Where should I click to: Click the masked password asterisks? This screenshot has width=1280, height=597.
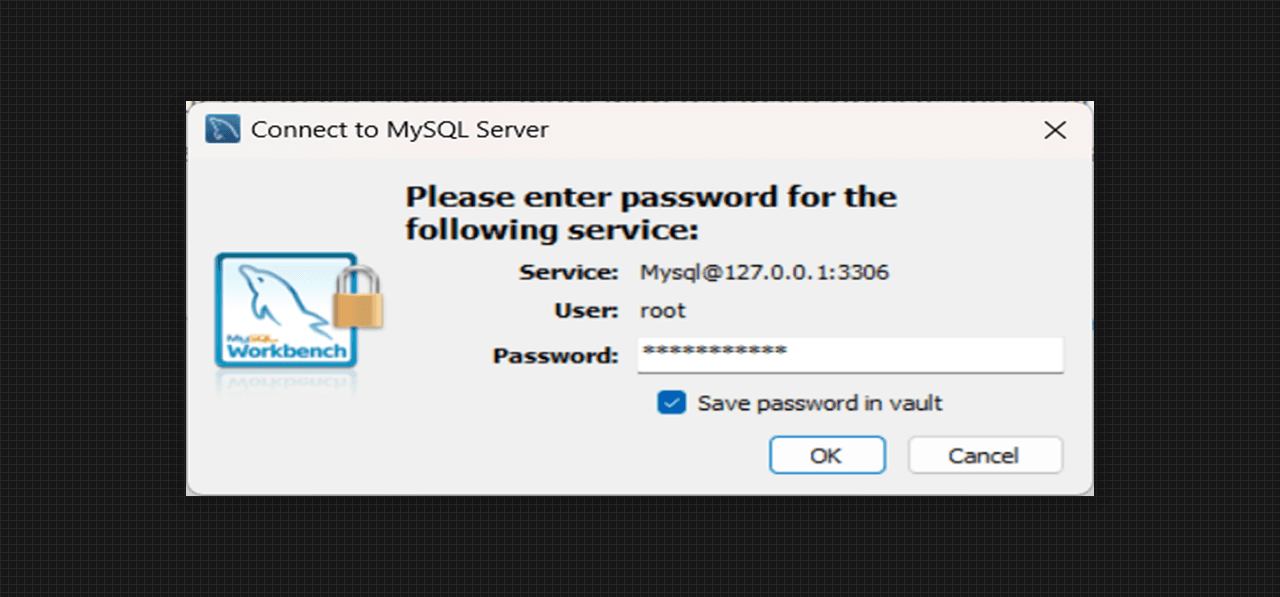tap(714, 353)
